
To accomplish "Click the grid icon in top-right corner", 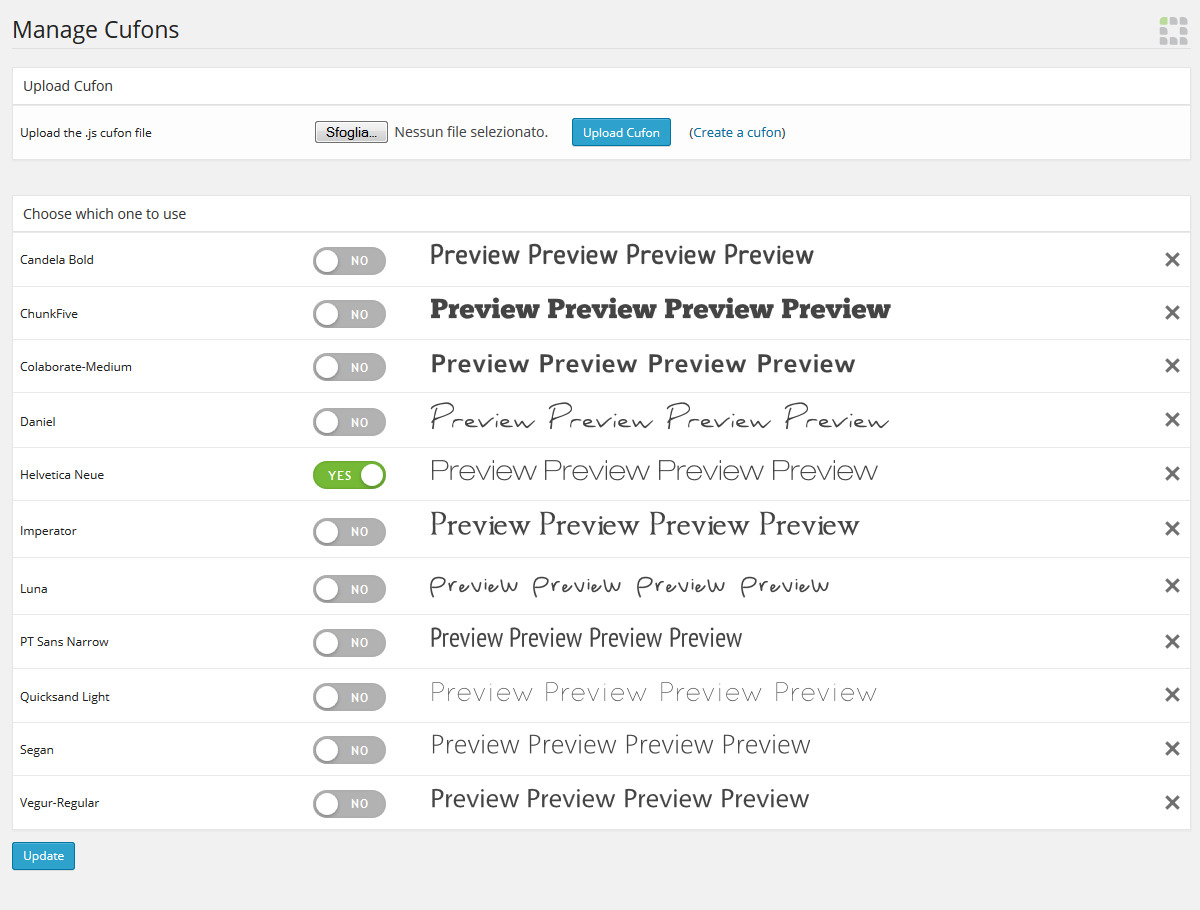I will [x=1173, y=31].
